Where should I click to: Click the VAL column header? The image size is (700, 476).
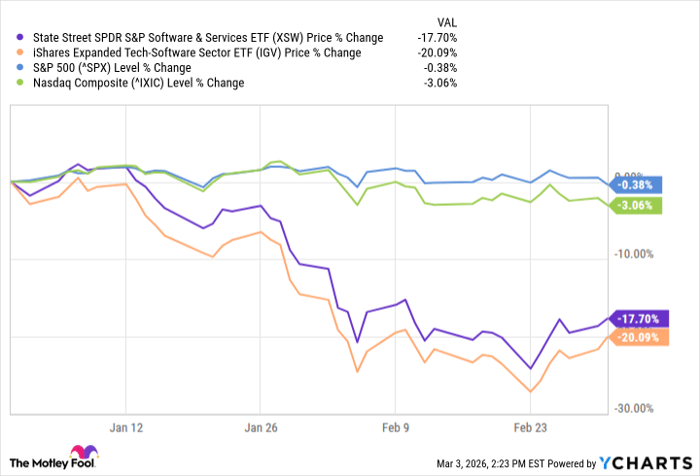pos(451,21)
